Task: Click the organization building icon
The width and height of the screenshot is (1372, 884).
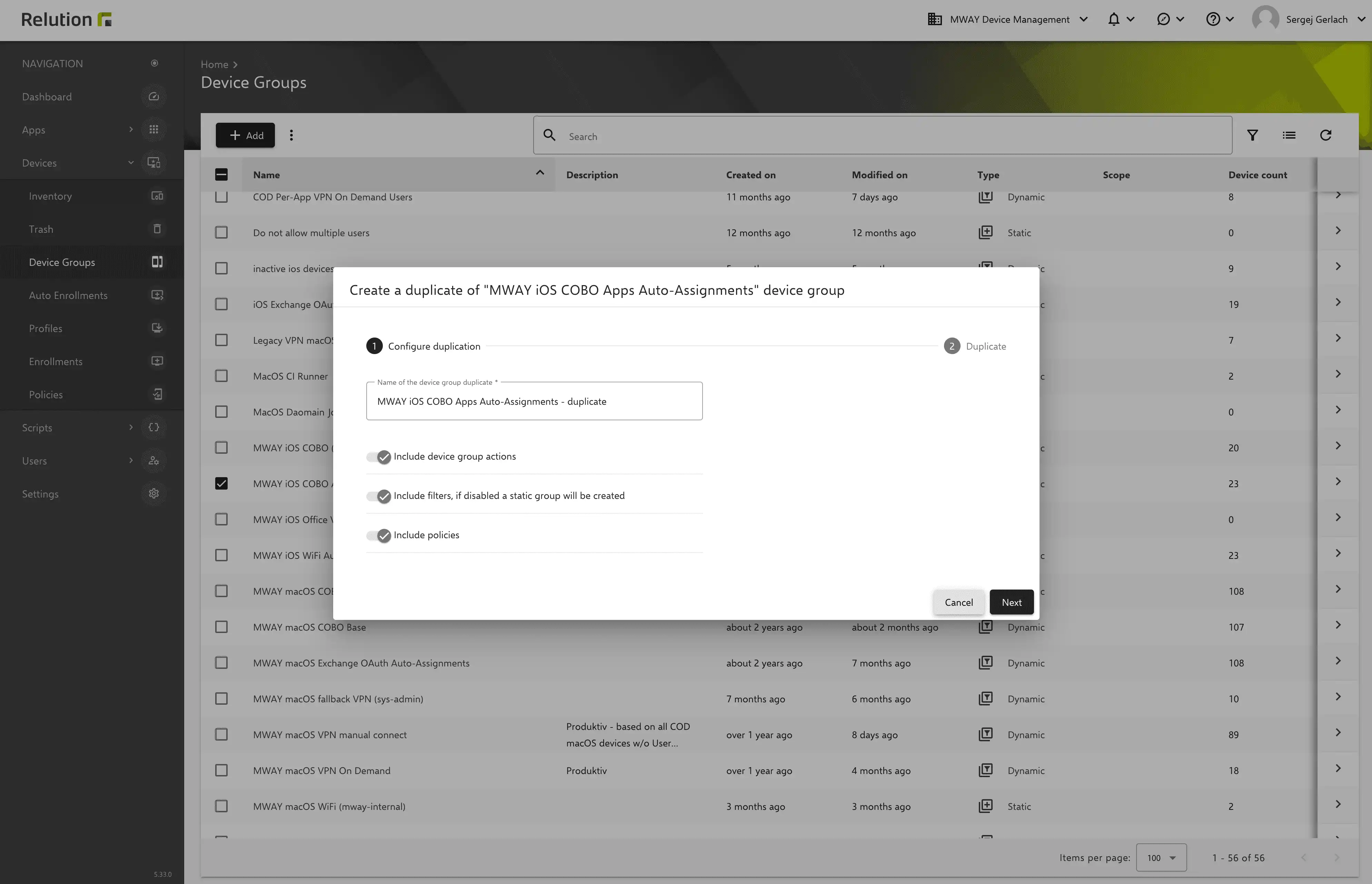Action: point(935,20)
